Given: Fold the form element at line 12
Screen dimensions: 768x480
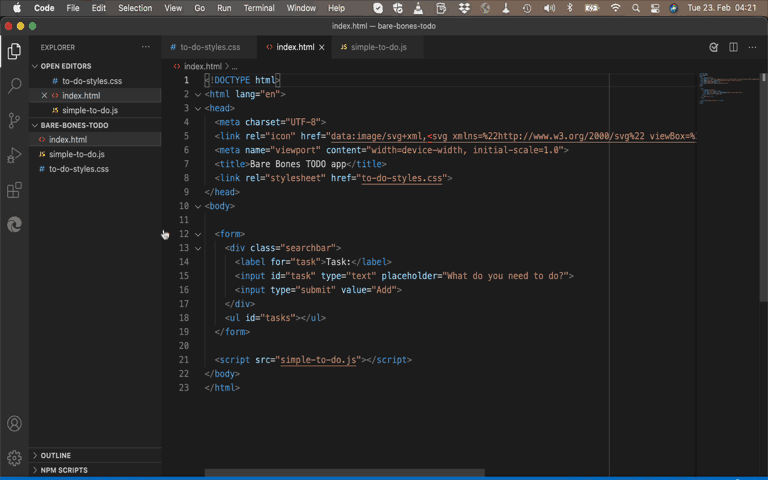Looking at the screenshot, I should [x=197, y=234].
